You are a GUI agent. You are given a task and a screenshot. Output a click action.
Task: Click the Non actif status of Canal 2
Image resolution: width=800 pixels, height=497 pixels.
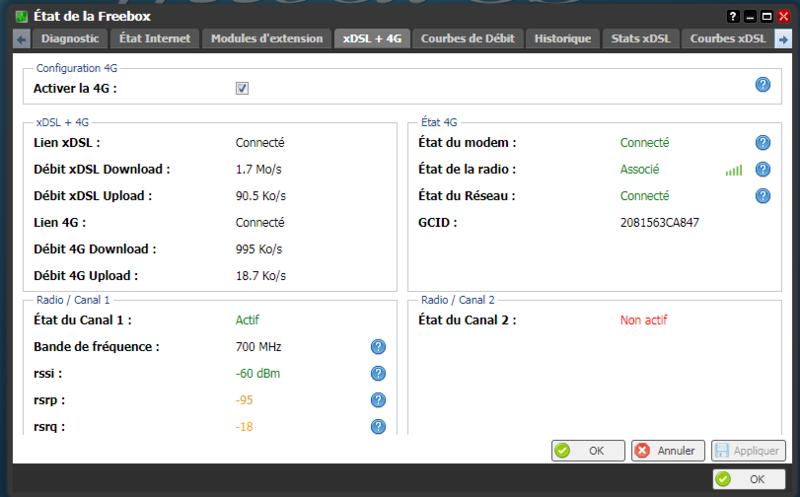tap(643, 320)
